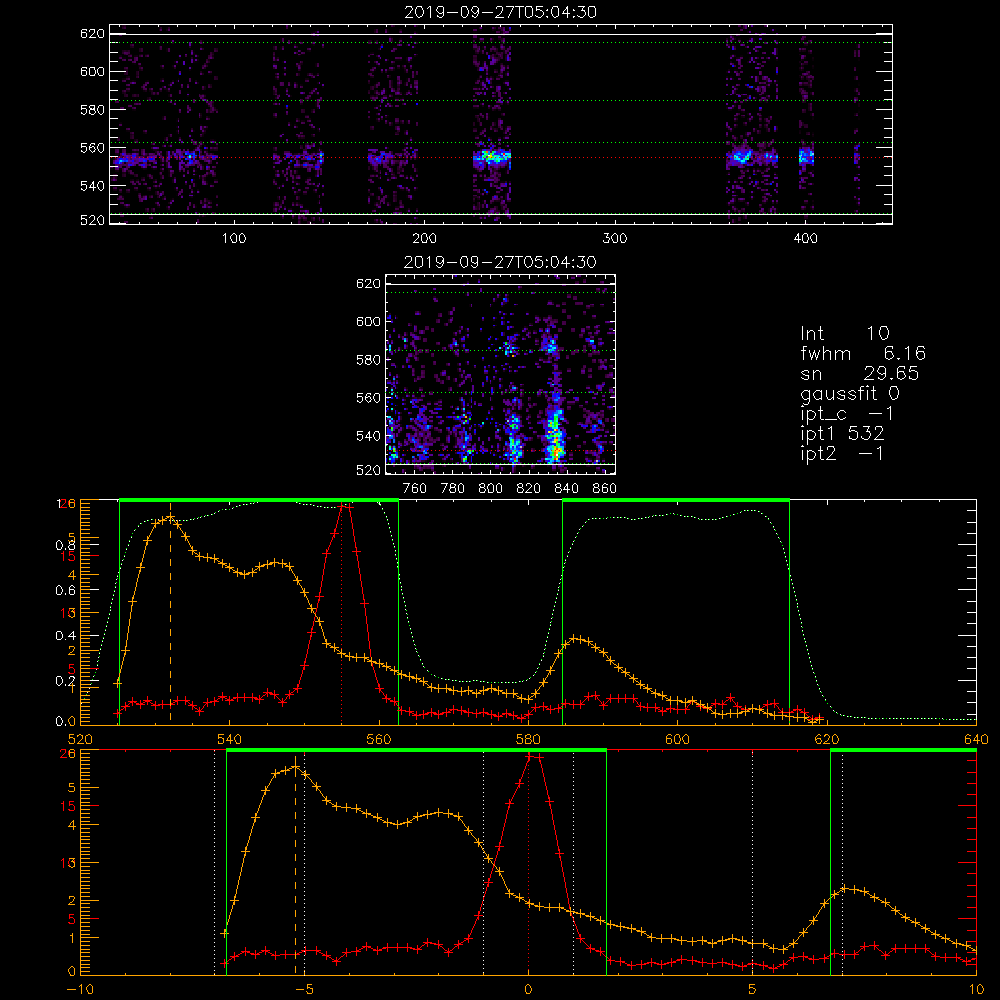Click x-axis label 560 on third plot
The width and height of the screenshot is (1000, 1000).
(x=379, y=739)
